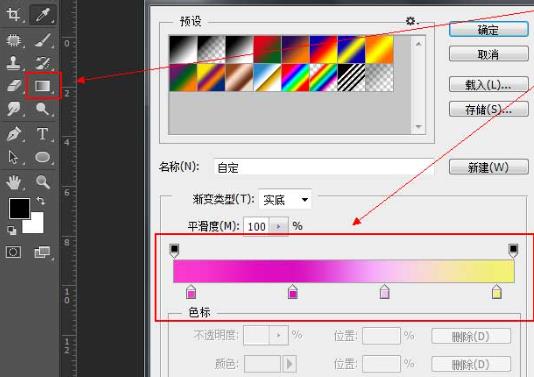The width and height of the screenshot is (534, 377).
Task: Select the Clone Stamp tool
Action: click(14, 63)
